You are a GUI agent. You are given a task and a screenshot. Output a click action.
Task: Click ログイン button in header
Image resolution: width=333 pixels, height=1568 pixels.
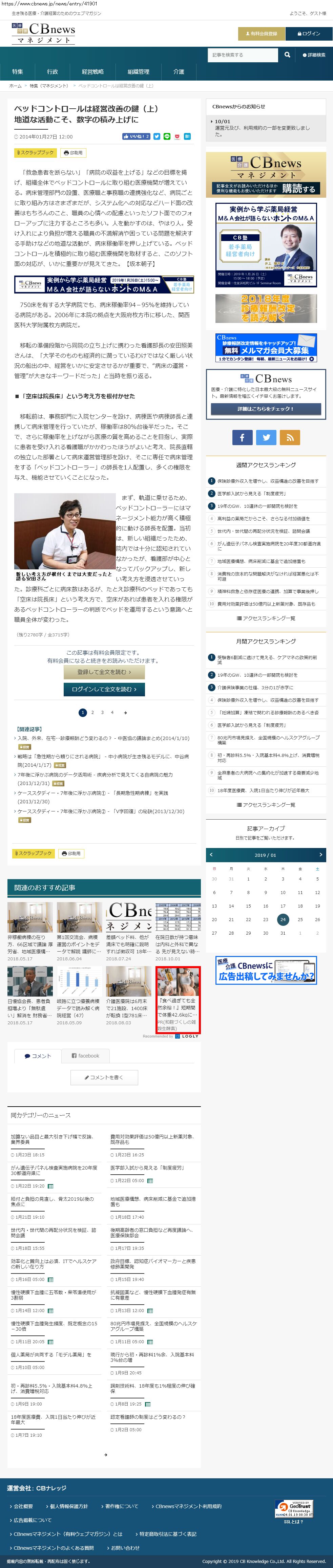click(x=309, y=34)
